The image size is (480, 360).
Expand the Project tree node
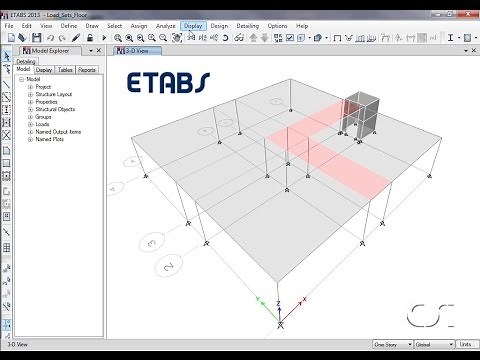tap(30, 87)
